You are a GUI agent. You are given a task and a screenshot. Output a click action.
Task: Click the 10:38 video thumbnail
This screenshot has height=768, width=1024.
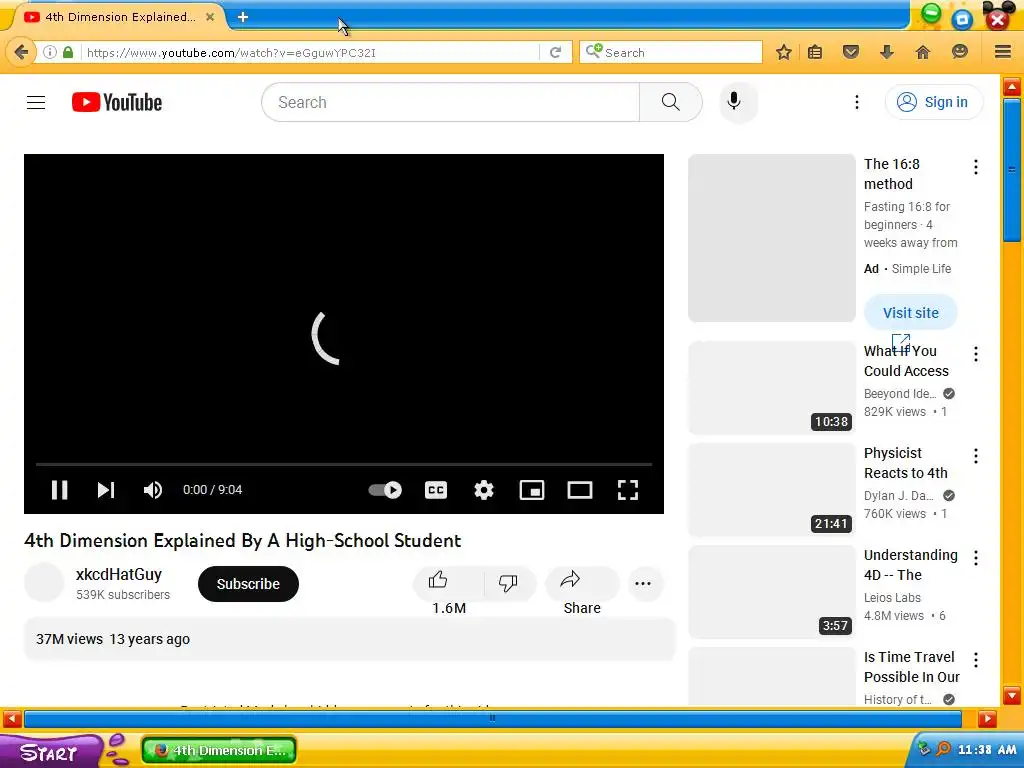772,387
